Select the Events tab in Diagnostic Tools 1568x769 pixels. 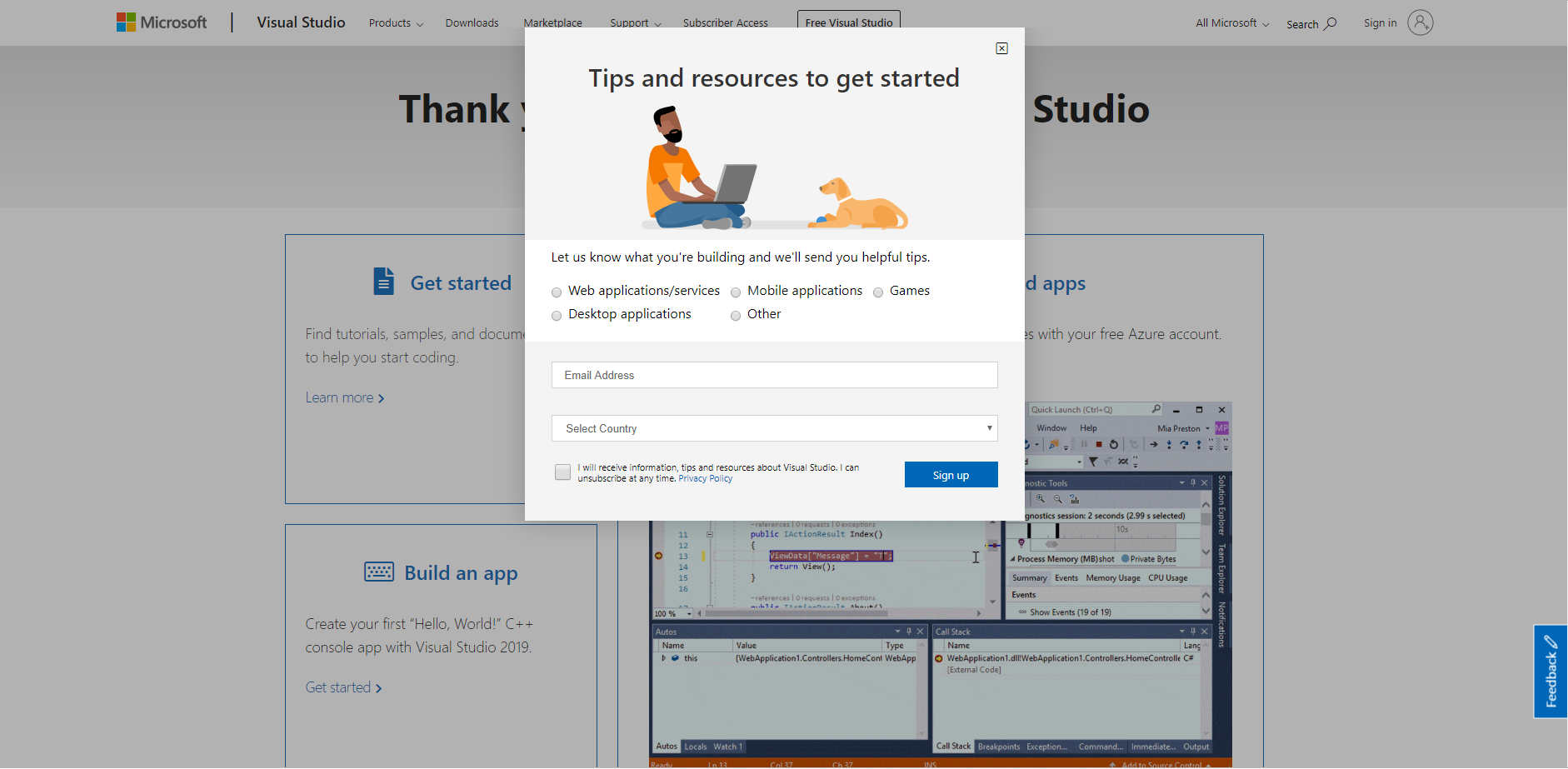(1066, 578)
